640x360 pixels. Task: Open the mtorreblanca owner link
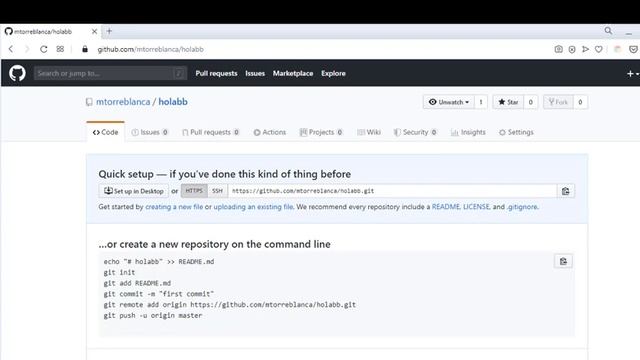[x=123, y=102]
